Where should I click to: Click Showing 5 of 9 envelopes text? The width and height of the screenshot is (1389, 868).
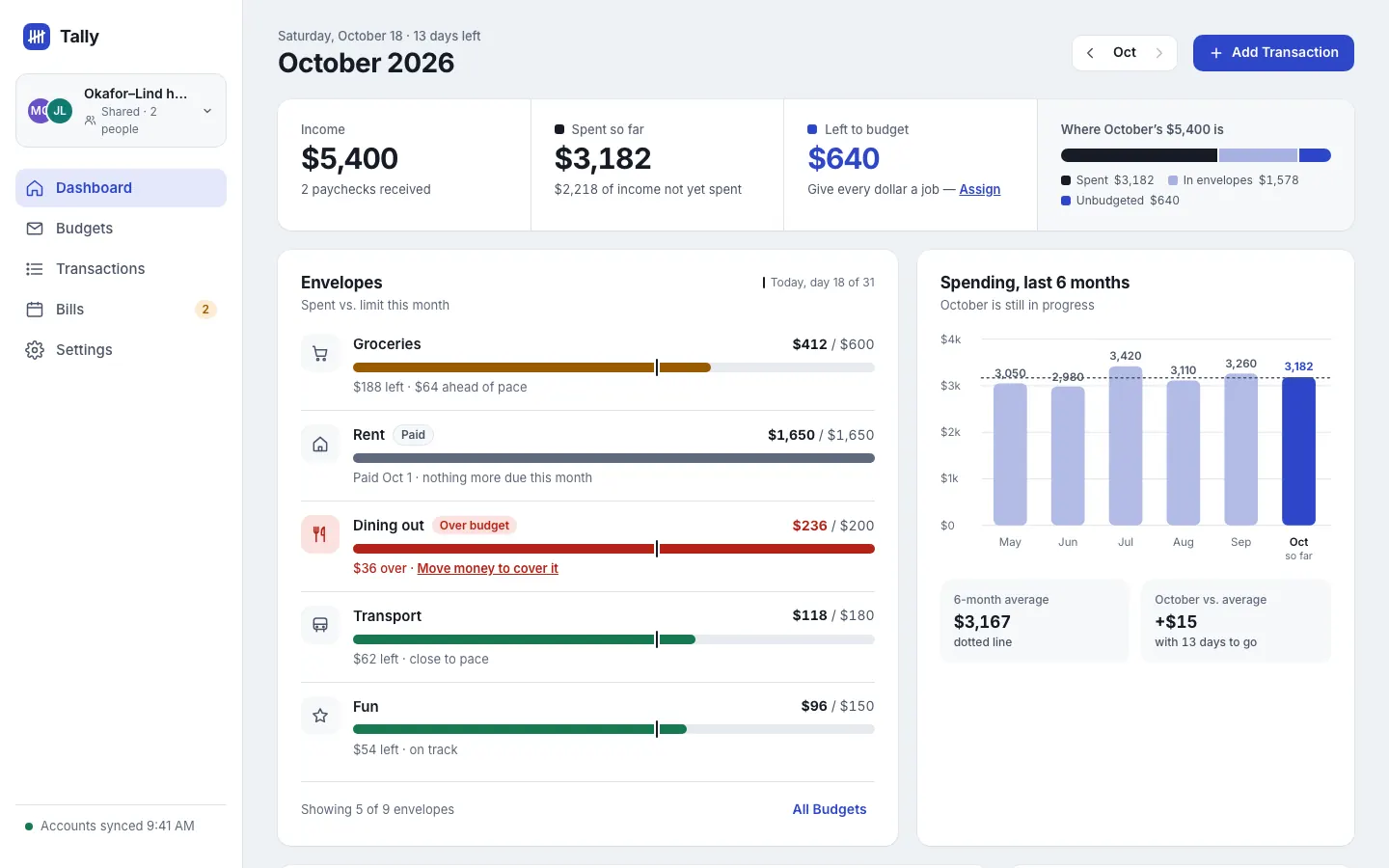377,809
